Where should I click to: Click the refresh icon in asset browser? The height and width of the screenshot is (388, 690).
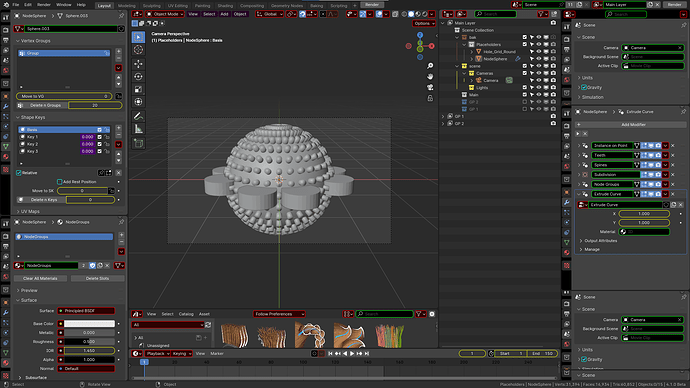208,325
